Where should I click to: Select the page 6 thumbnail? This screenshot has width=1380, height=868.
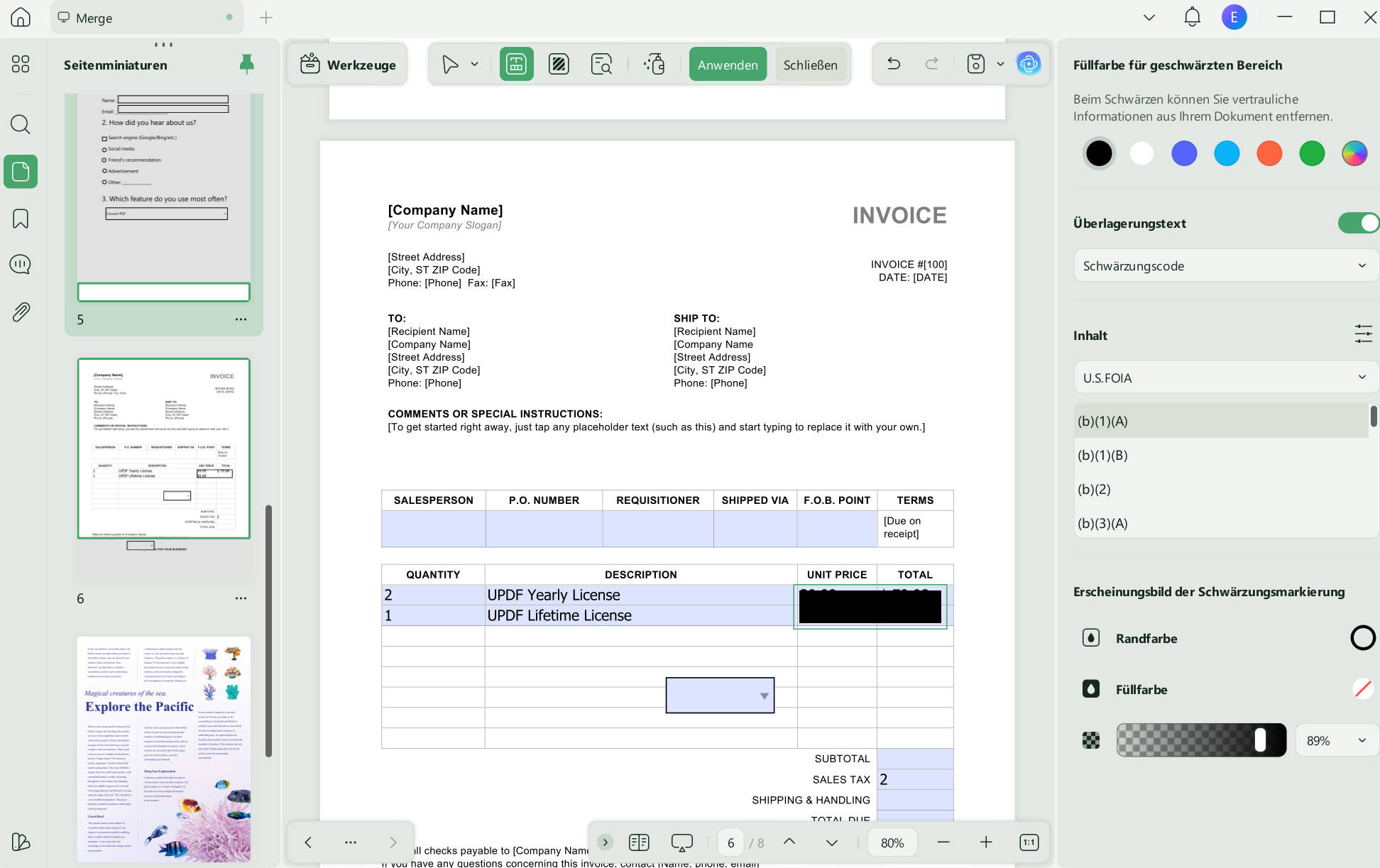(x=164, y=449)
